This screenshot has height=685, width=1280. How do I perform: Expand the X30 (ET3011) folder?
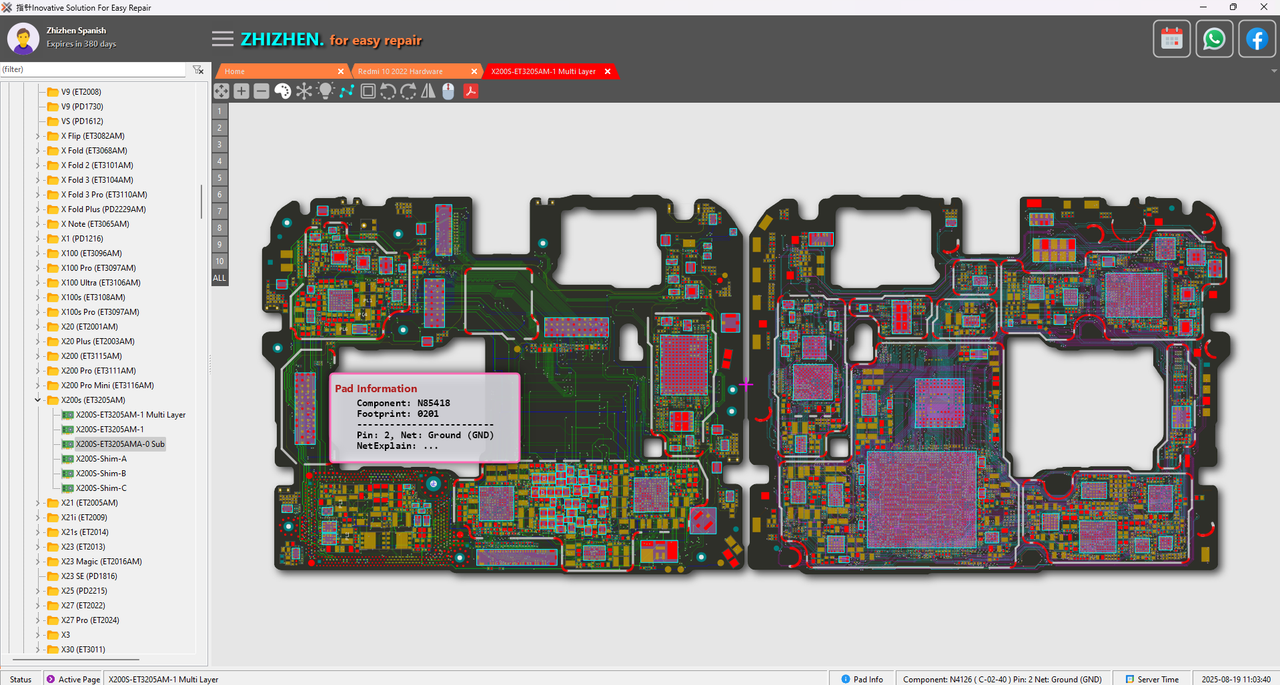pyautogui.click(x=38, y=650)
